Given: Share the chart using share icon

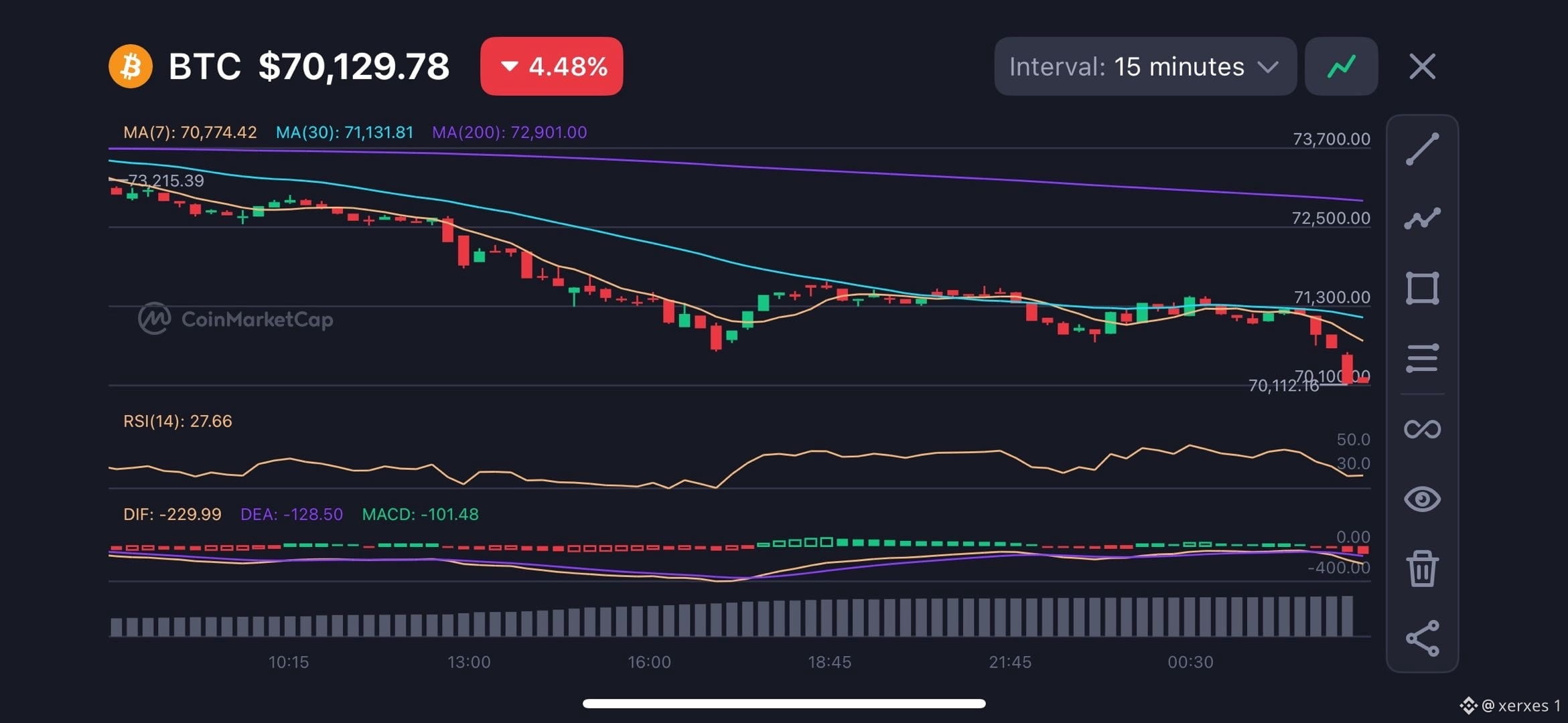Looking at the screenshot, I should 1422,638.
